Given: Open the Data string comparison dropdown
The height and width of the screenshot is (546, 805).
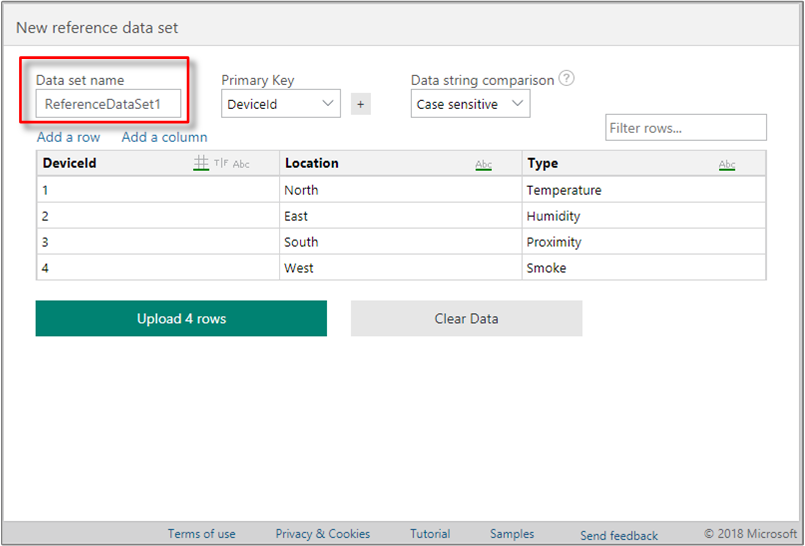Looking at the screenshot, I should [x=470, y=104].
